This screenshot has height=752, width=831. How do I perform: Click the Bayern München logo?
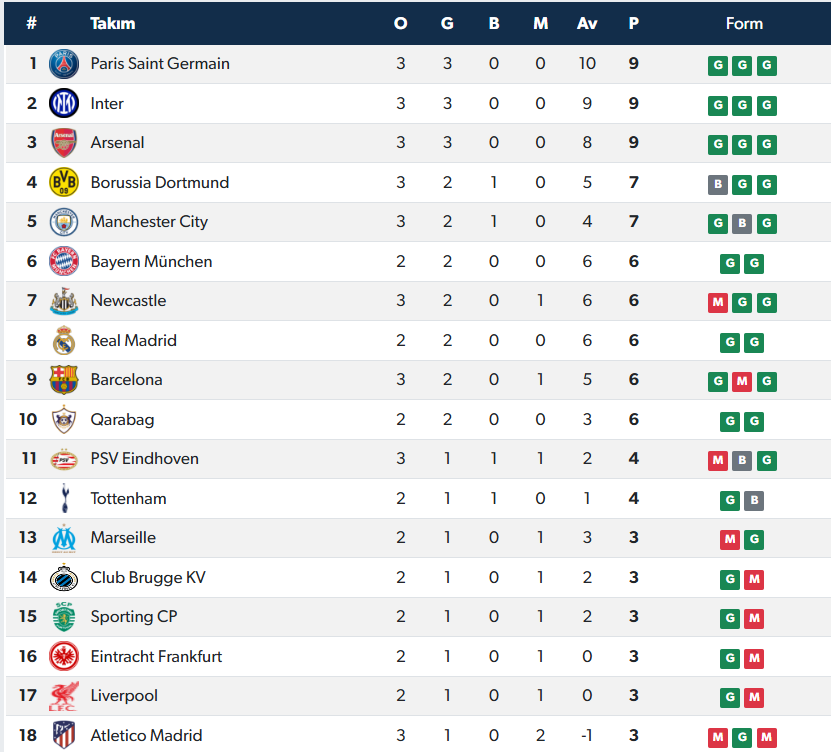[x=64, y=262]
